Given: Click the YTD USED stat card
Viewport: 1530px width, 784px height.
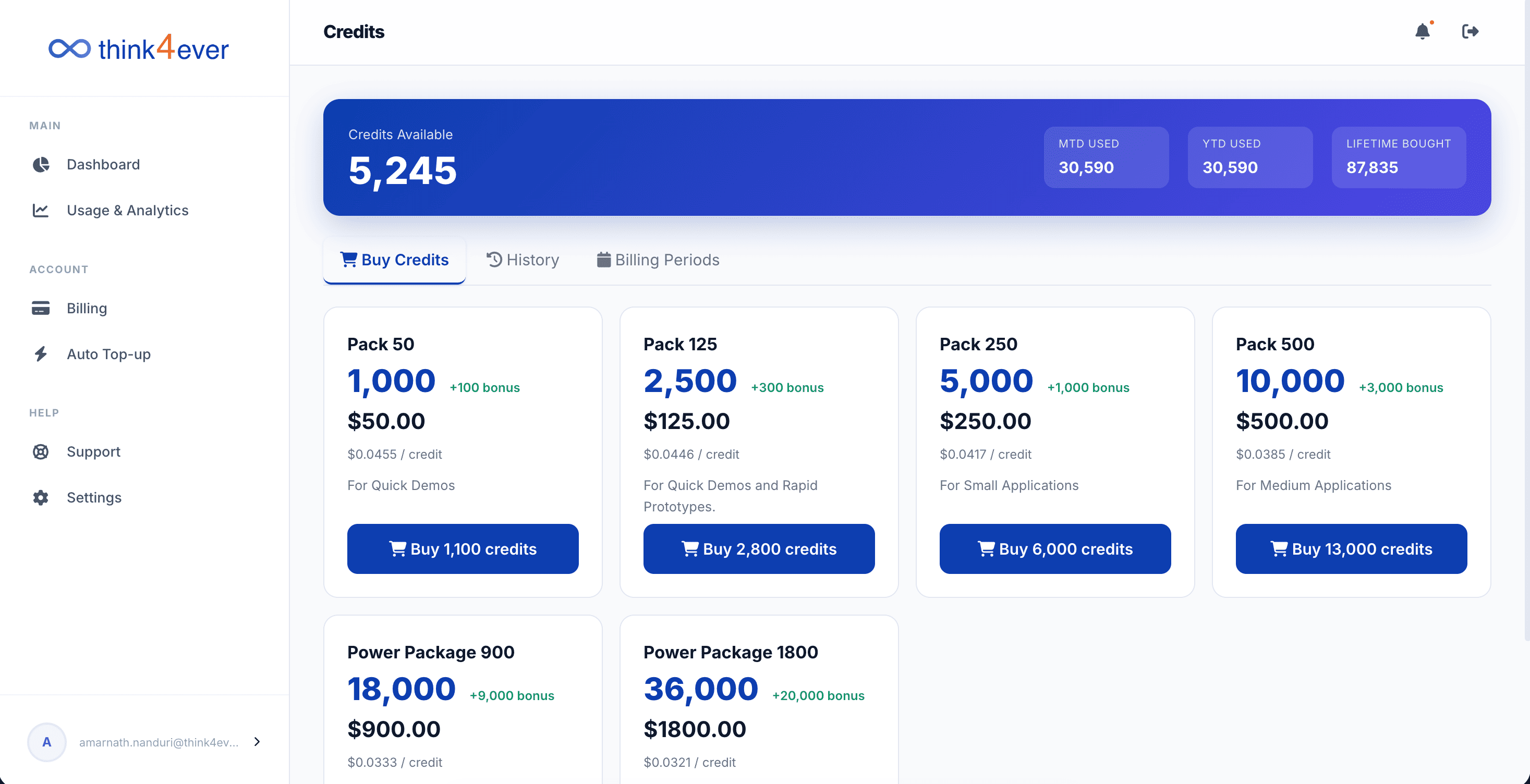Looking at the screenshot, I should tap(1250, 157).
